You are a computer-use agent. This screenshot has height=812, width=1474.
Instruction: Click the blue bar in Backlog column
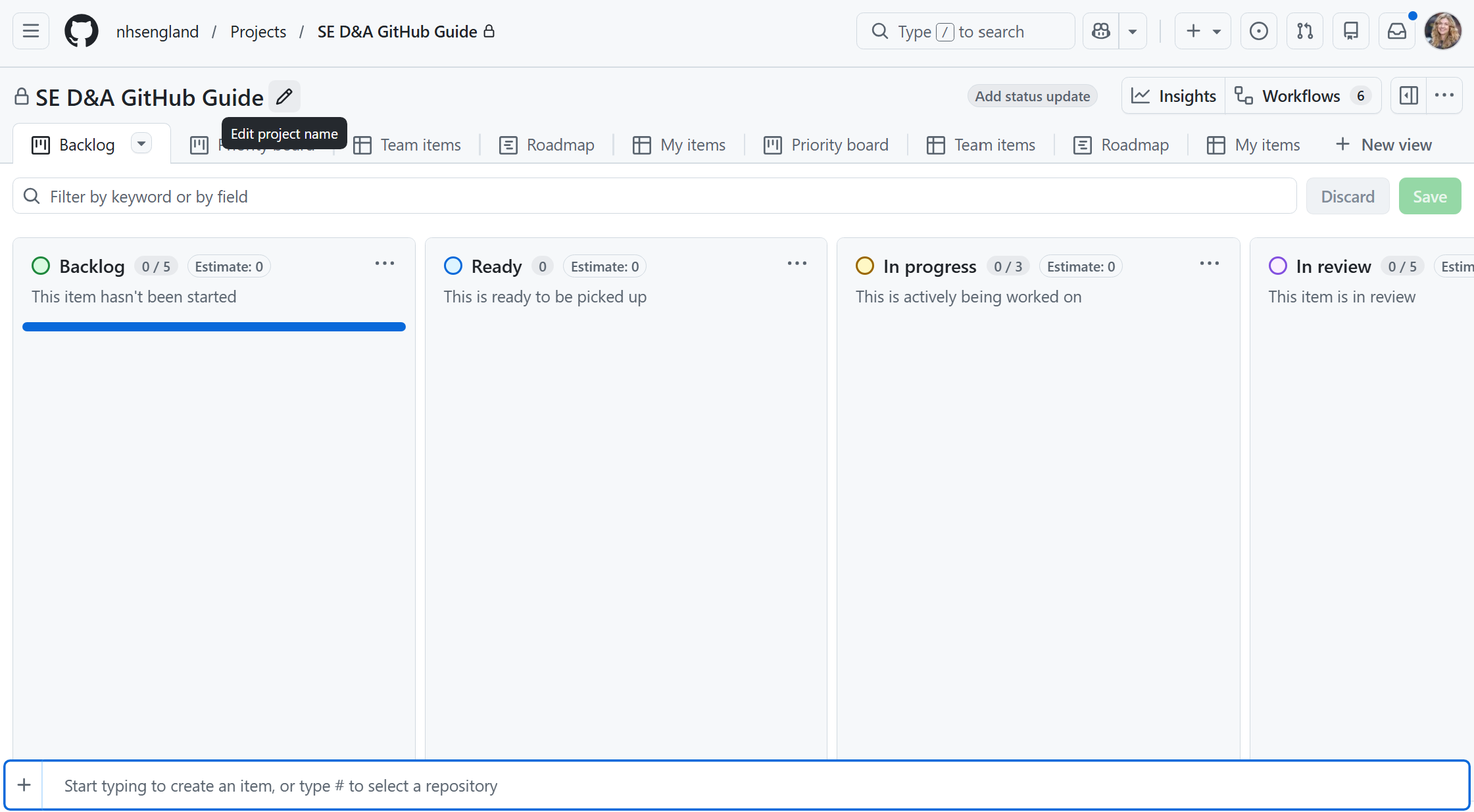pyautogui.click(x=214, y=327)
